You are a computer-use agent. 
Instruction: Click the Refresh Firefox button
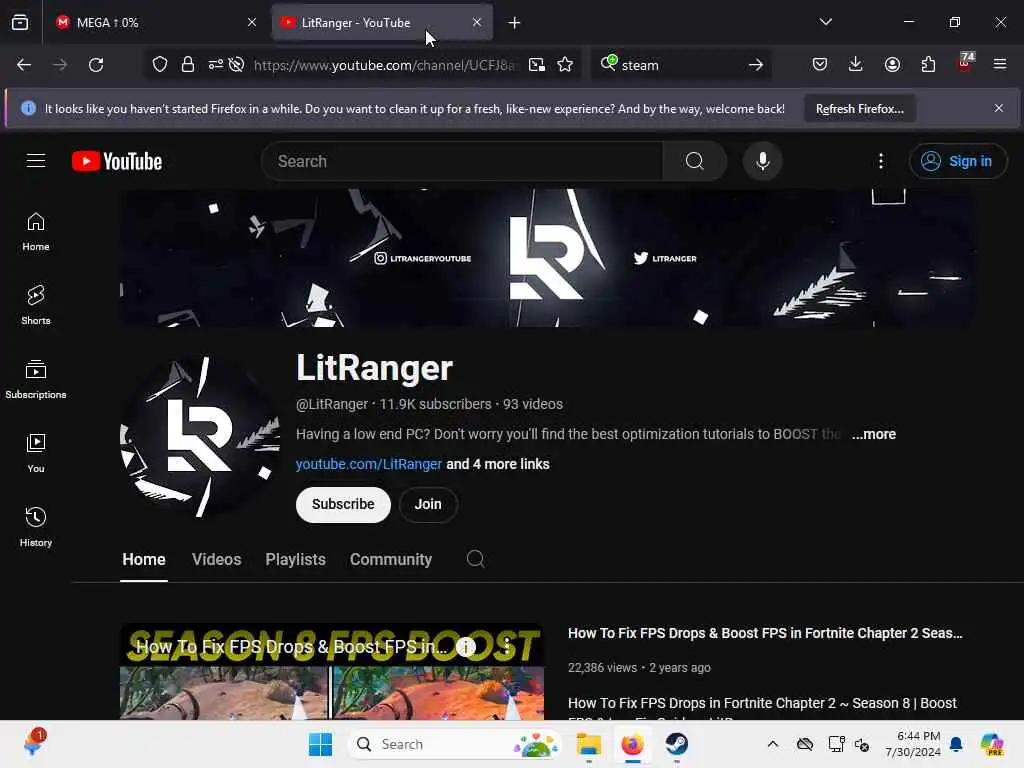click(x=859, y=109)
